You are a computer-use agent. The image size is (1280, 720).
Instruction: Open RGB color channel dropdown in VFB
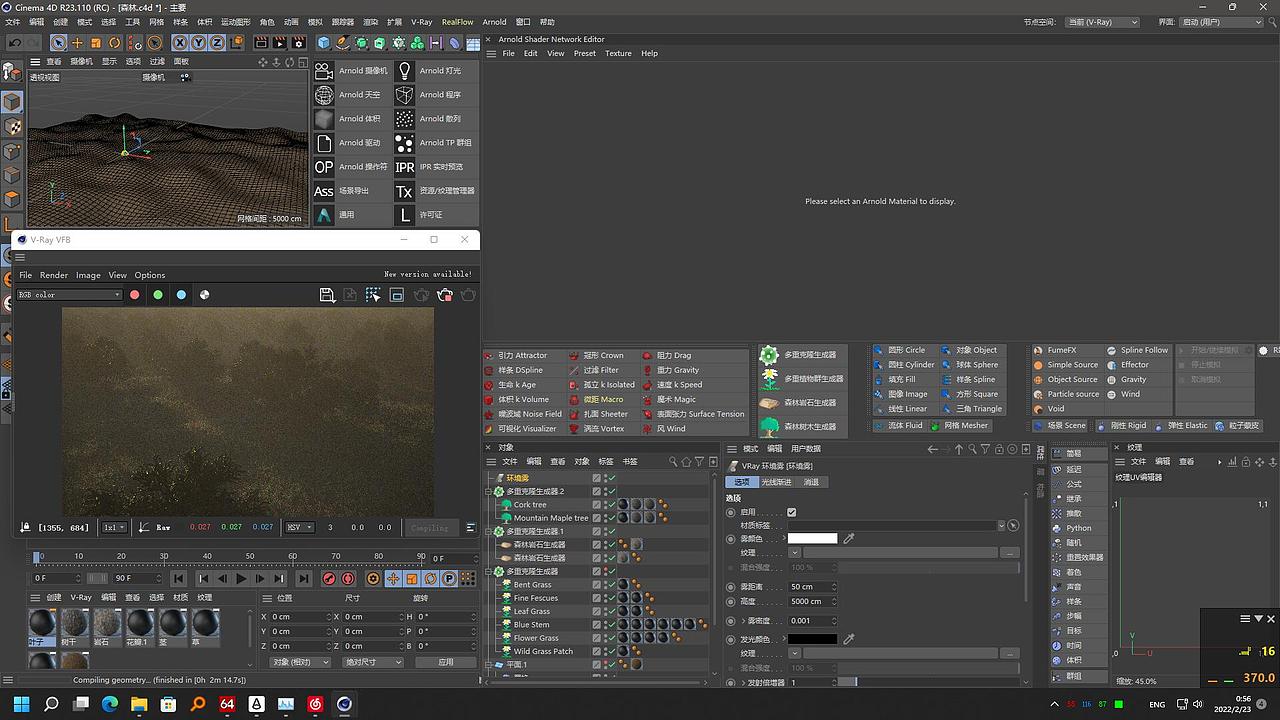[69, 295]
